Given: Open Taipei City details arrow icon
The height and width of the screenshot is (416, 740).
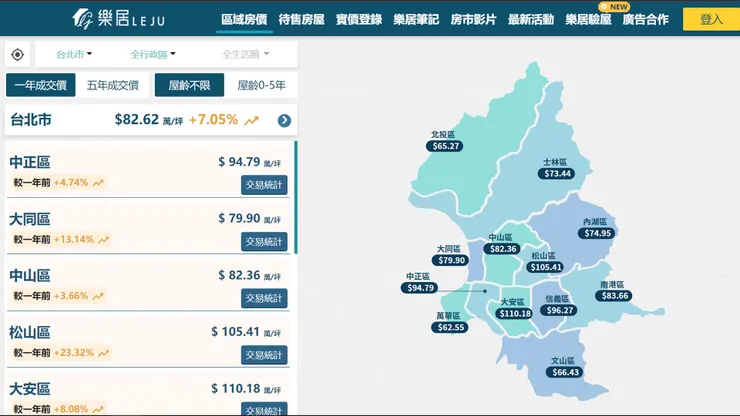Looking at the screenshot, I should (x=284, y=120).
